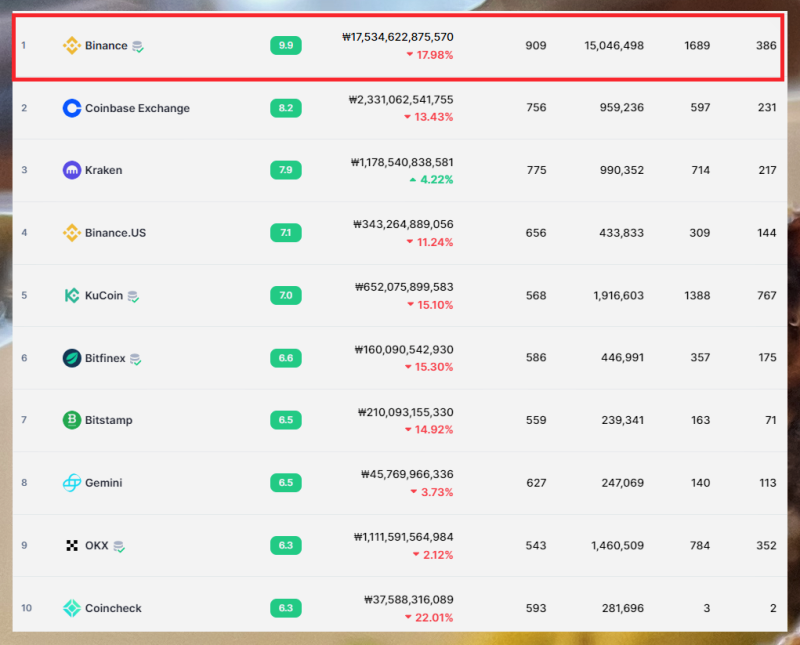Select Coincheck volume ₩37,588,316,089

[409, 600]
